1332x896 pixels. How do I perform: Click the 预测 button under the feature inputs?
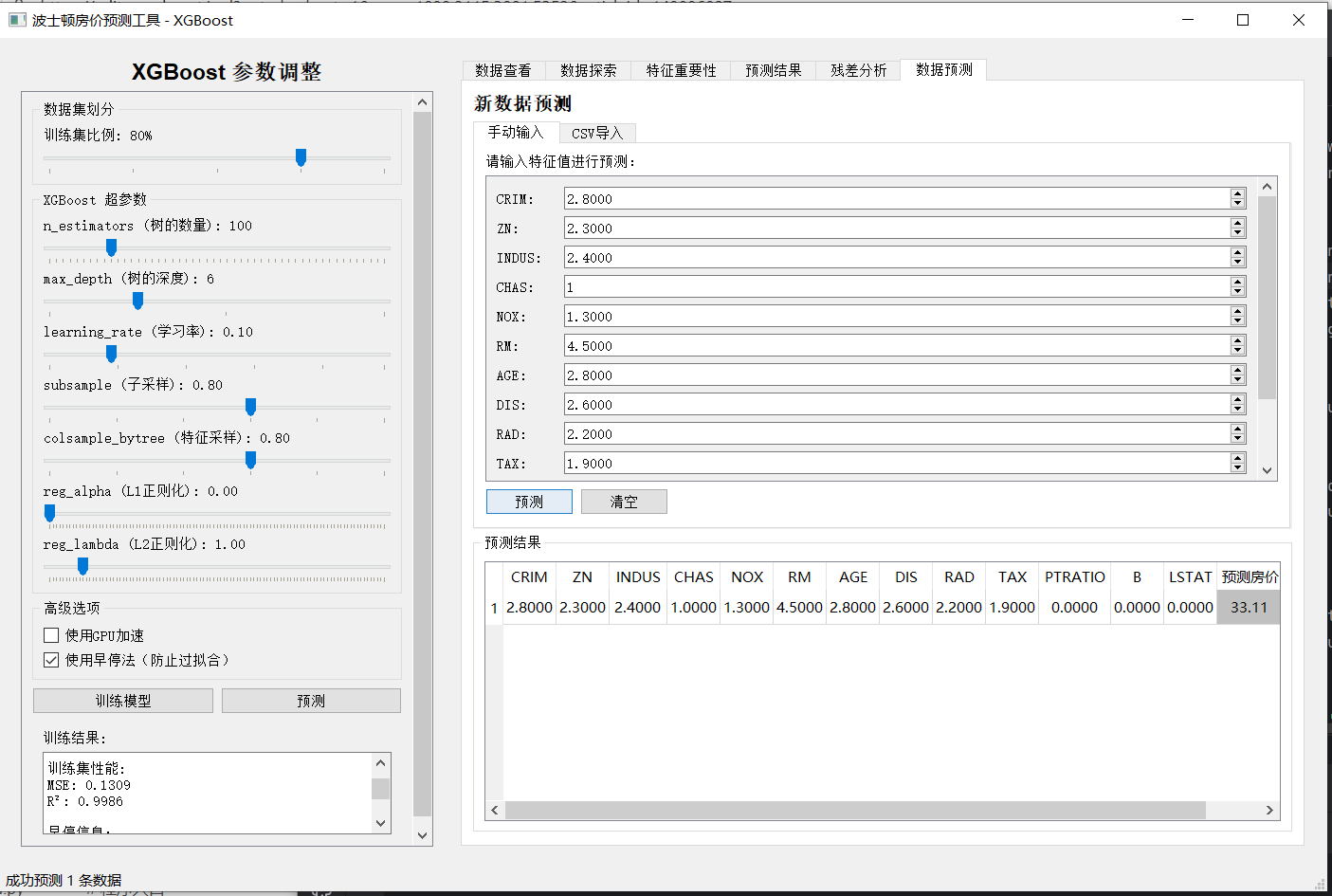[529, 502]
